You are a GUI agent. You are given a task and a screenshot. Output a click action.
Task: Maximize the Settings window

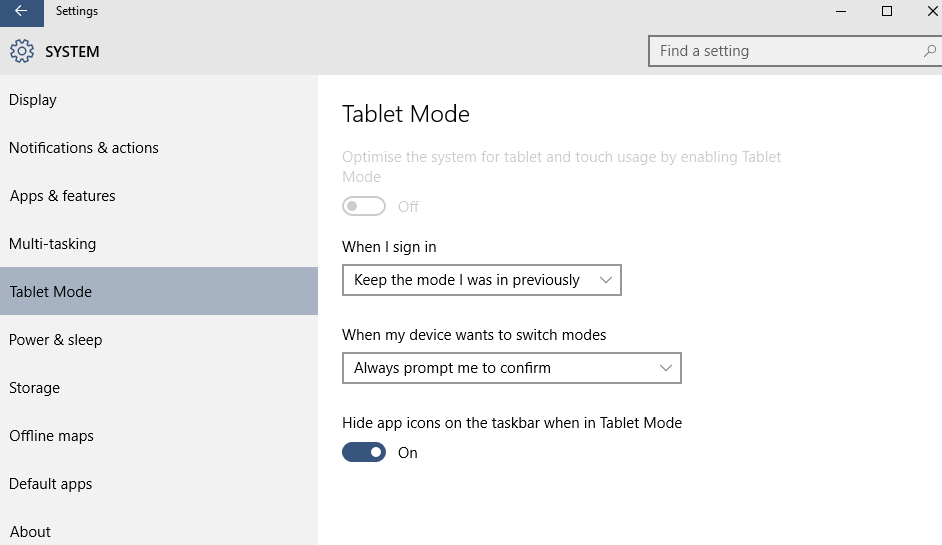click(x=886, y=11)
